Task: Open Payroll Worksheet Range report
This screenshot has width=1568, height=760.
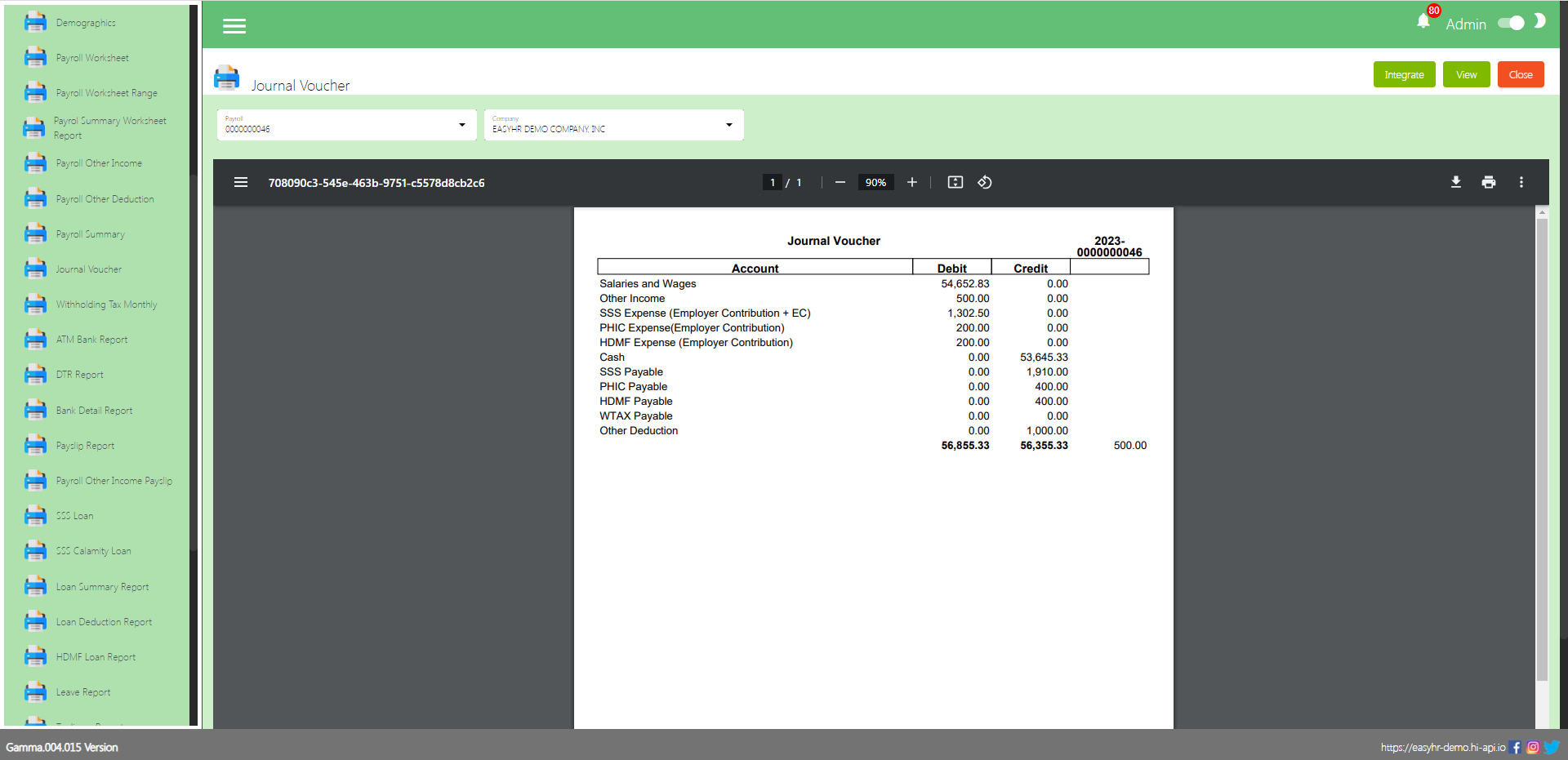Action: pos(107,93)
